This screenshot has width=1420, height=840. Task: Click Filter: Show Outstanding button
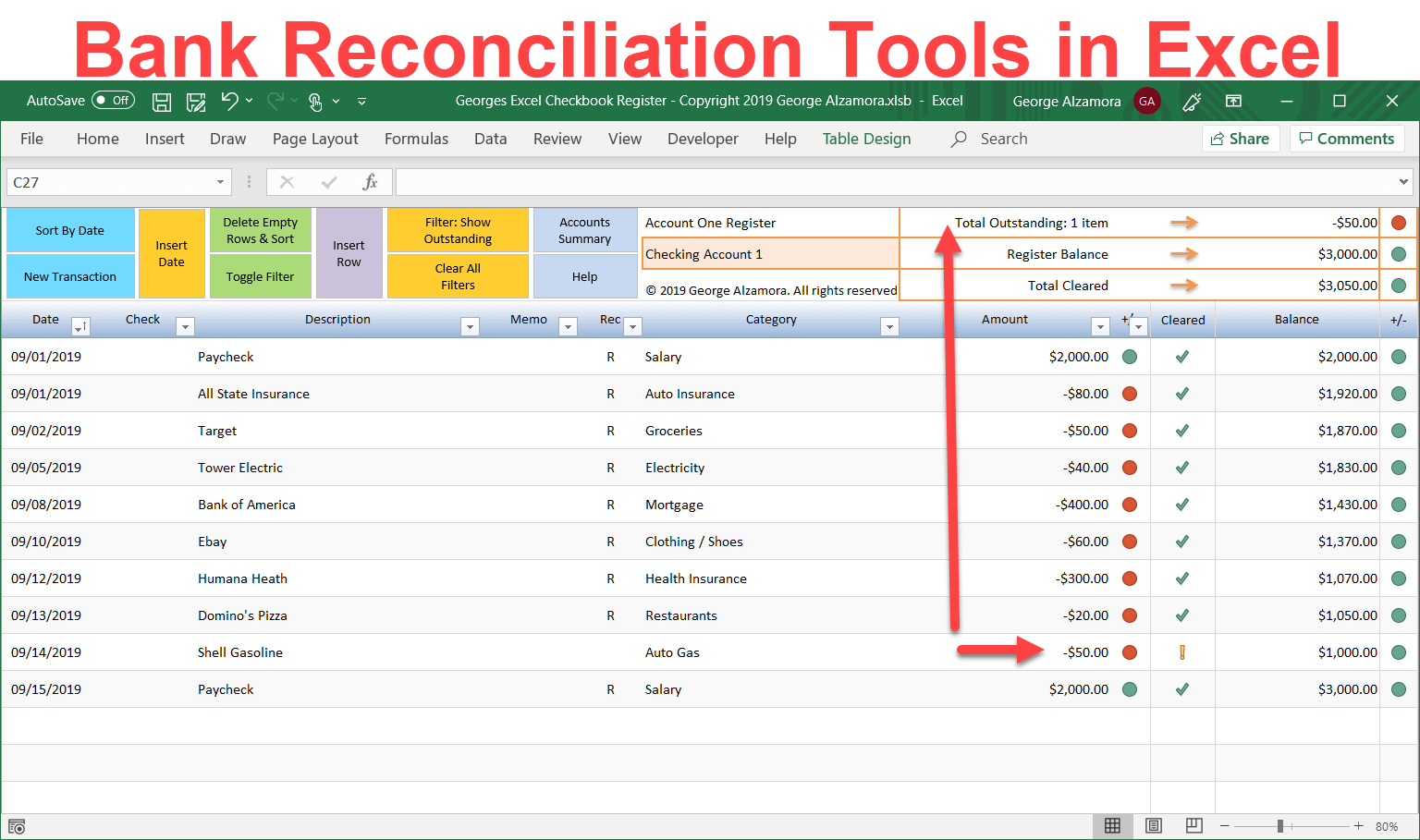pyautogui.click(x=458, y=230)
